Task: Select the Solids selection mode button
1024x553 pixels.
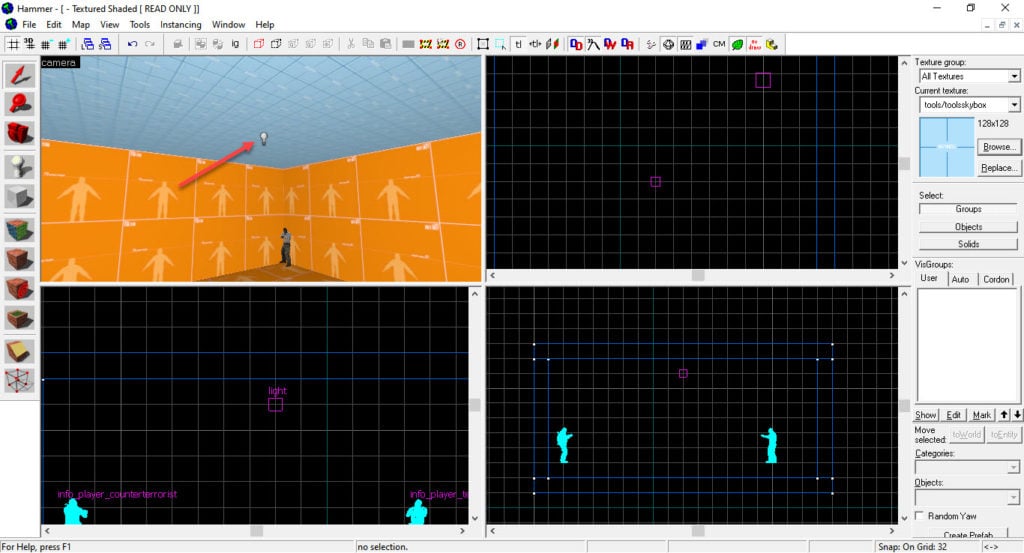Action: (x=968, y=244)
